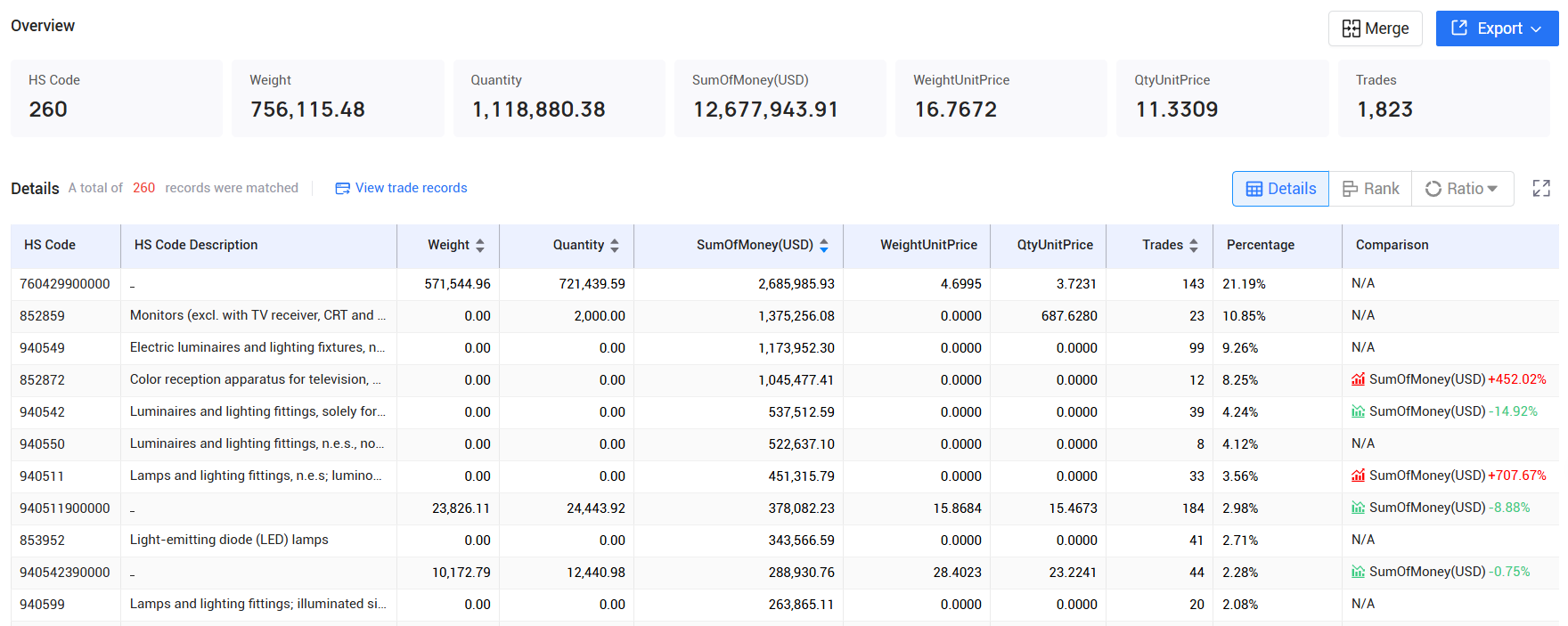
Task: Click the chart icon in 940542 comparison
Action: coord(1358,411)
